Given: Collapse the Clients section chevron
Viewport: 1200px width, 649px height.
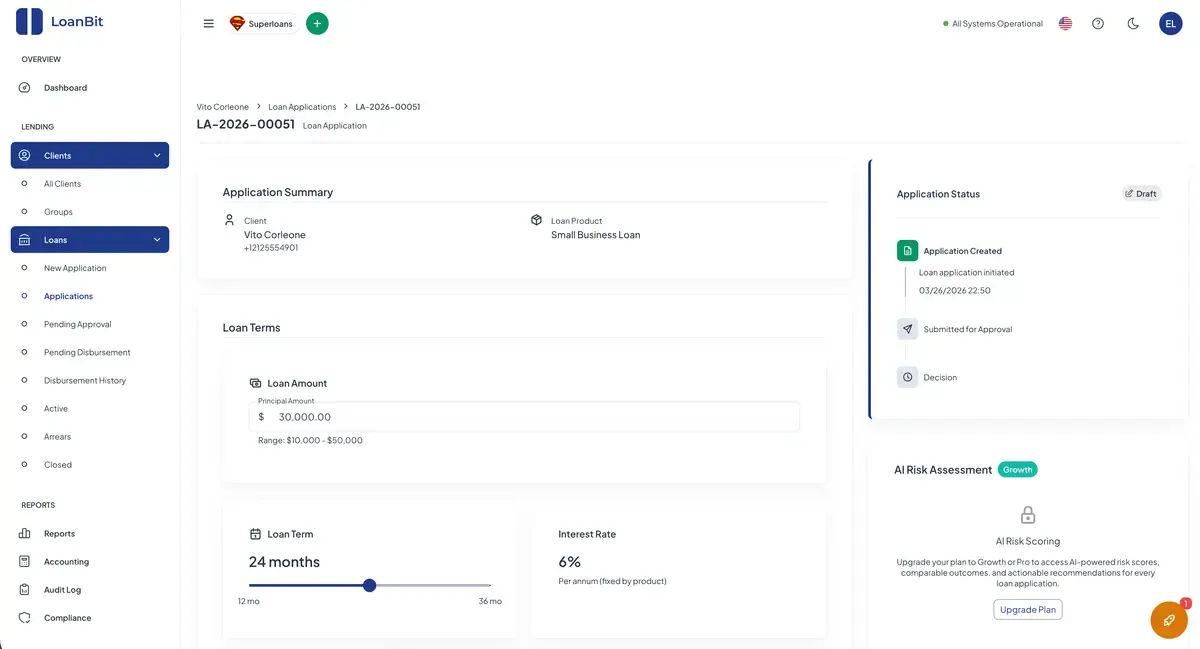Looking at the screenshot, I should pos(157,156).
